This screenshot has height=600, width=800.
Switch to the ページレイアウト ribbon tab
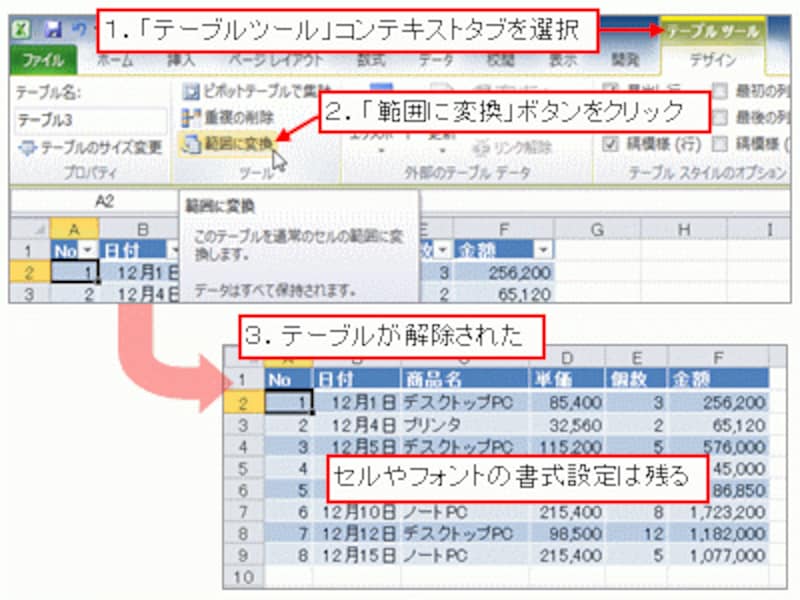(x=276, y=61)
